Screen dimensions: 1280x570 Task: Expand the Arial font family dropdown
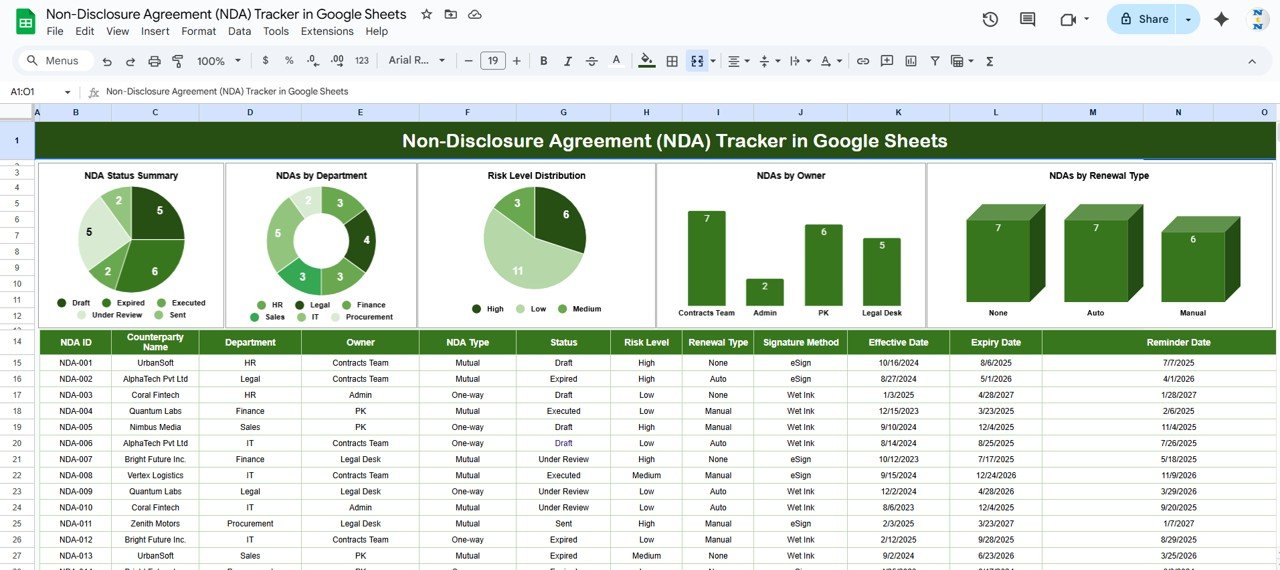417,61
